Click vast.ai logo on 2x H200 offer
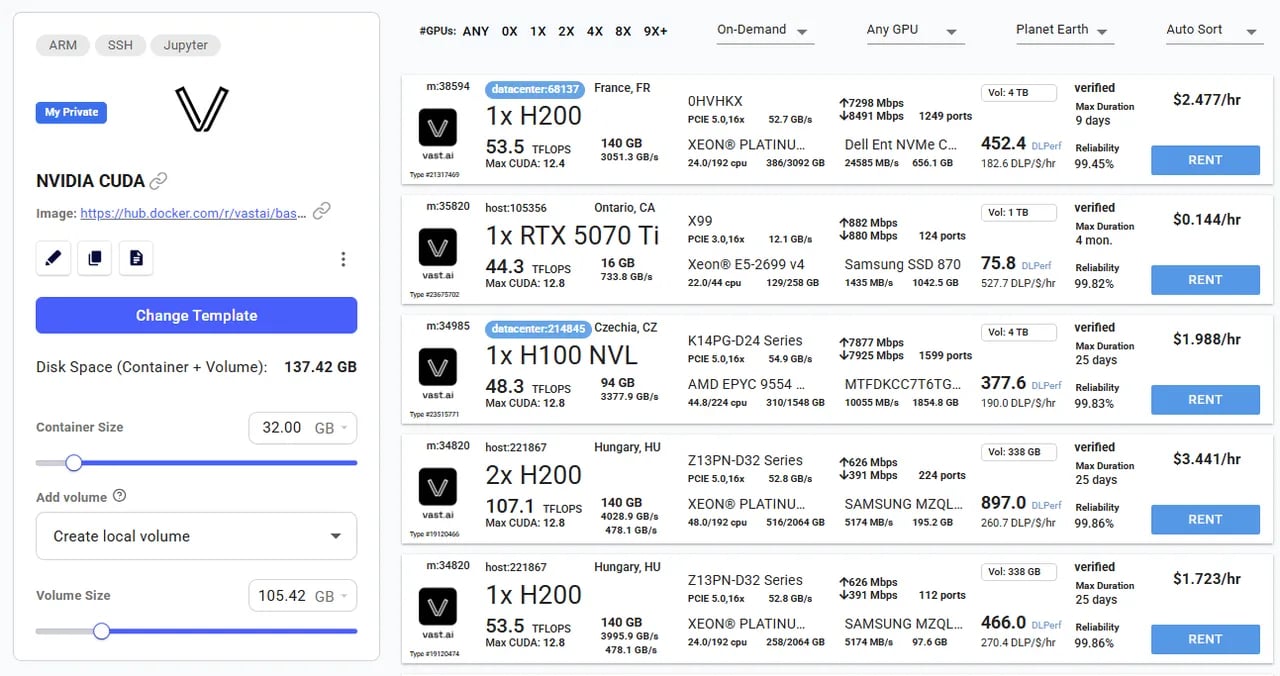Screen dimensions: 1280x676 [x=438, y=488]
